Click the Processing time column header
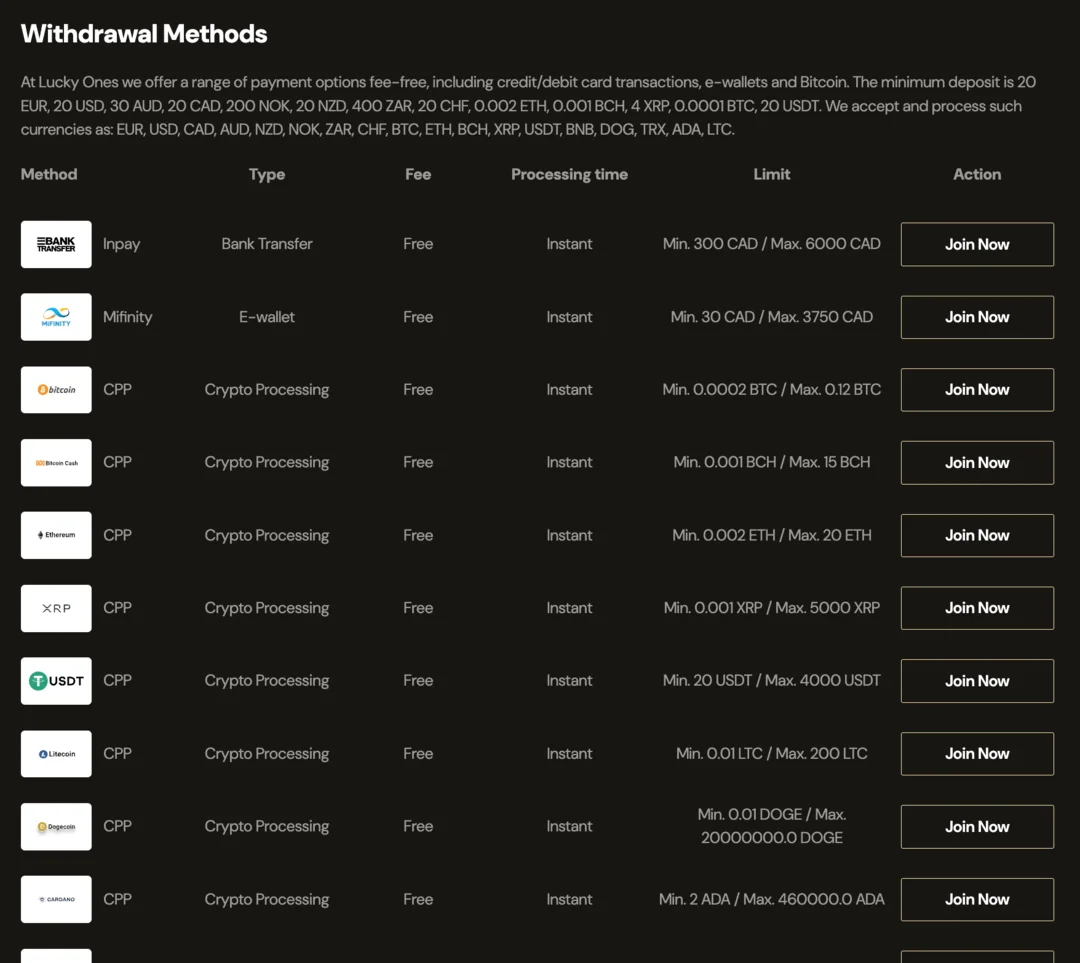The height and width of the screenshot is (963, 1080). pos(570,175)
